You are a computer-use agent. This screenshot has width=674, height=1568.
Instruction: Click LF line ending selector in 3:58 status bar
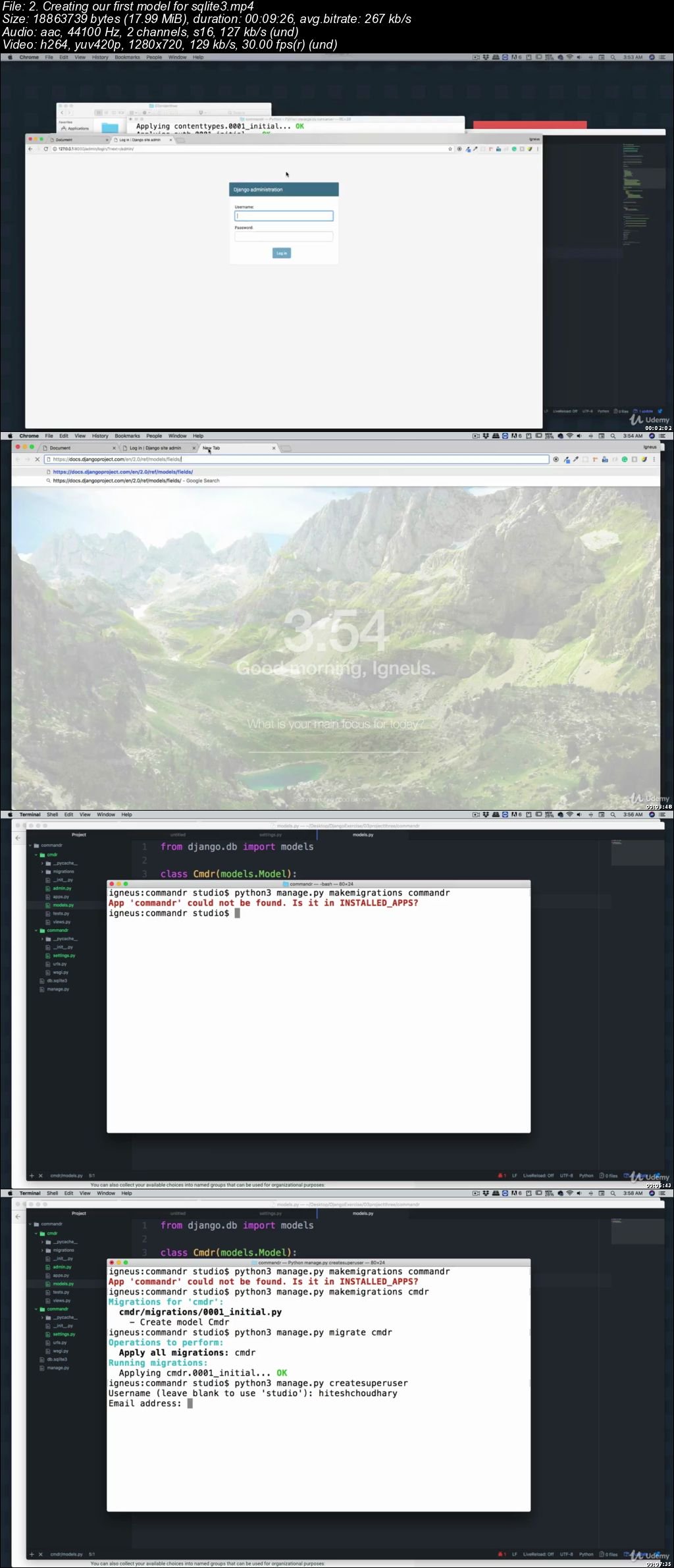click(x=515, y=1554)
